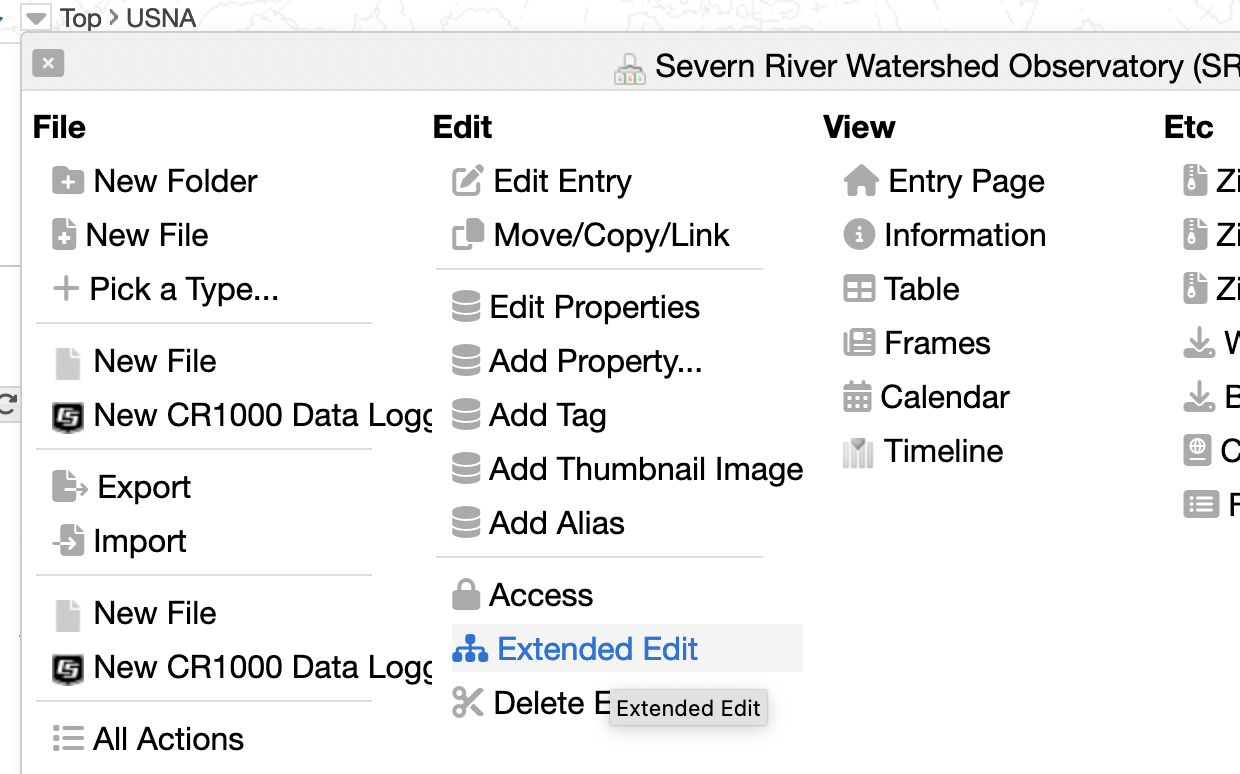The height and width of the screenshot is (774, 1240).
Task: Select Frames view option
Action: pyautogui.click(x=936, y=343)
